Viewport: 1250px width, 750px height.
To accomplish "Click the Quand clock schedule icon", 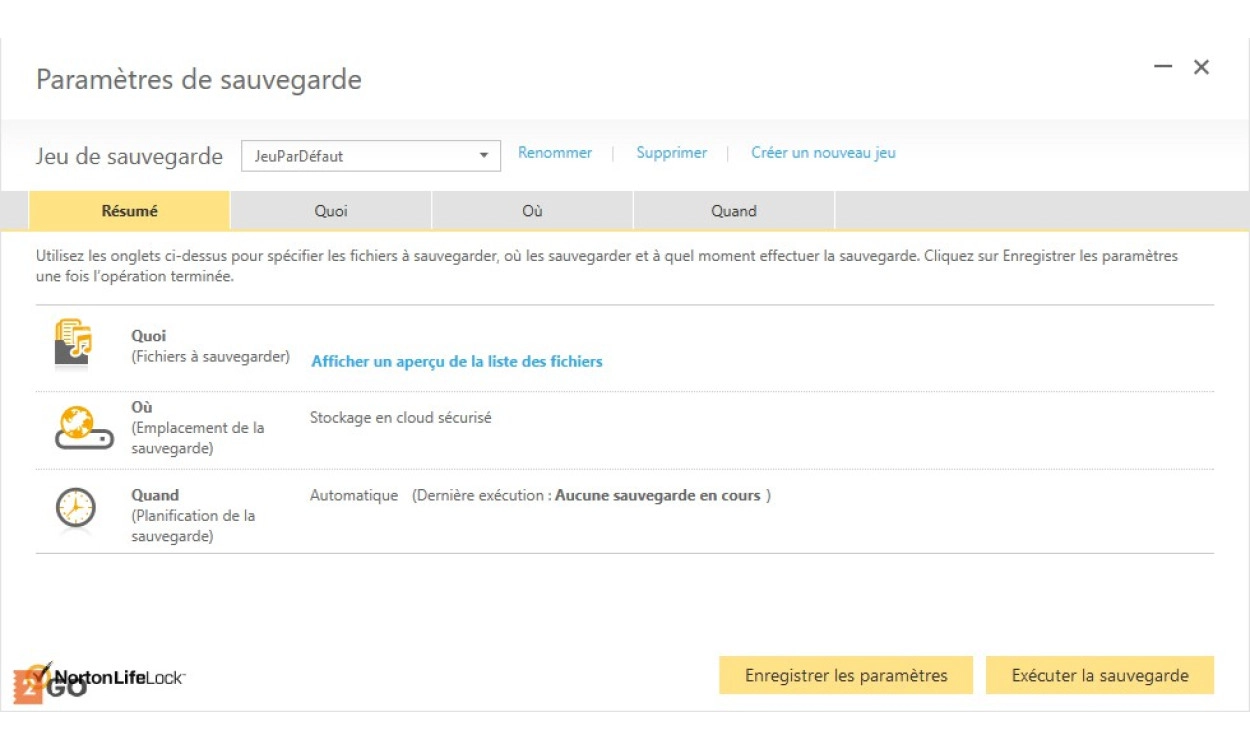I will [x=75, y=508].
